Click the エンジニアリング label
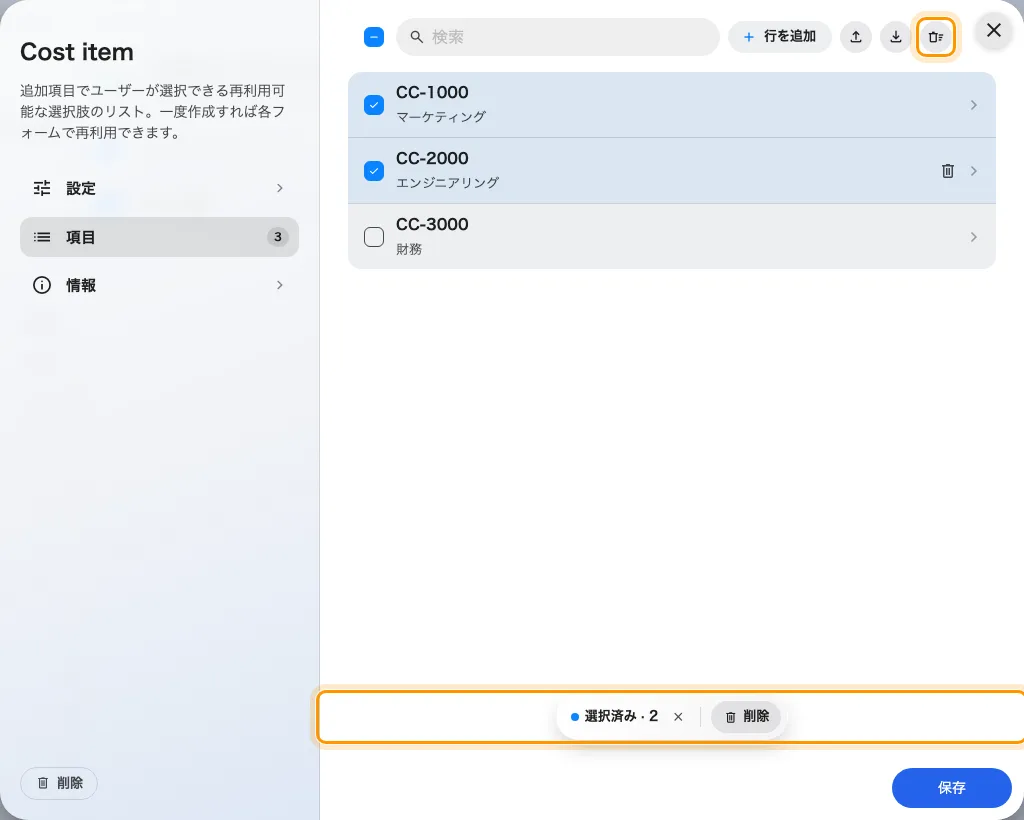This screenshot has height=820, width=1024. point(447,183)
